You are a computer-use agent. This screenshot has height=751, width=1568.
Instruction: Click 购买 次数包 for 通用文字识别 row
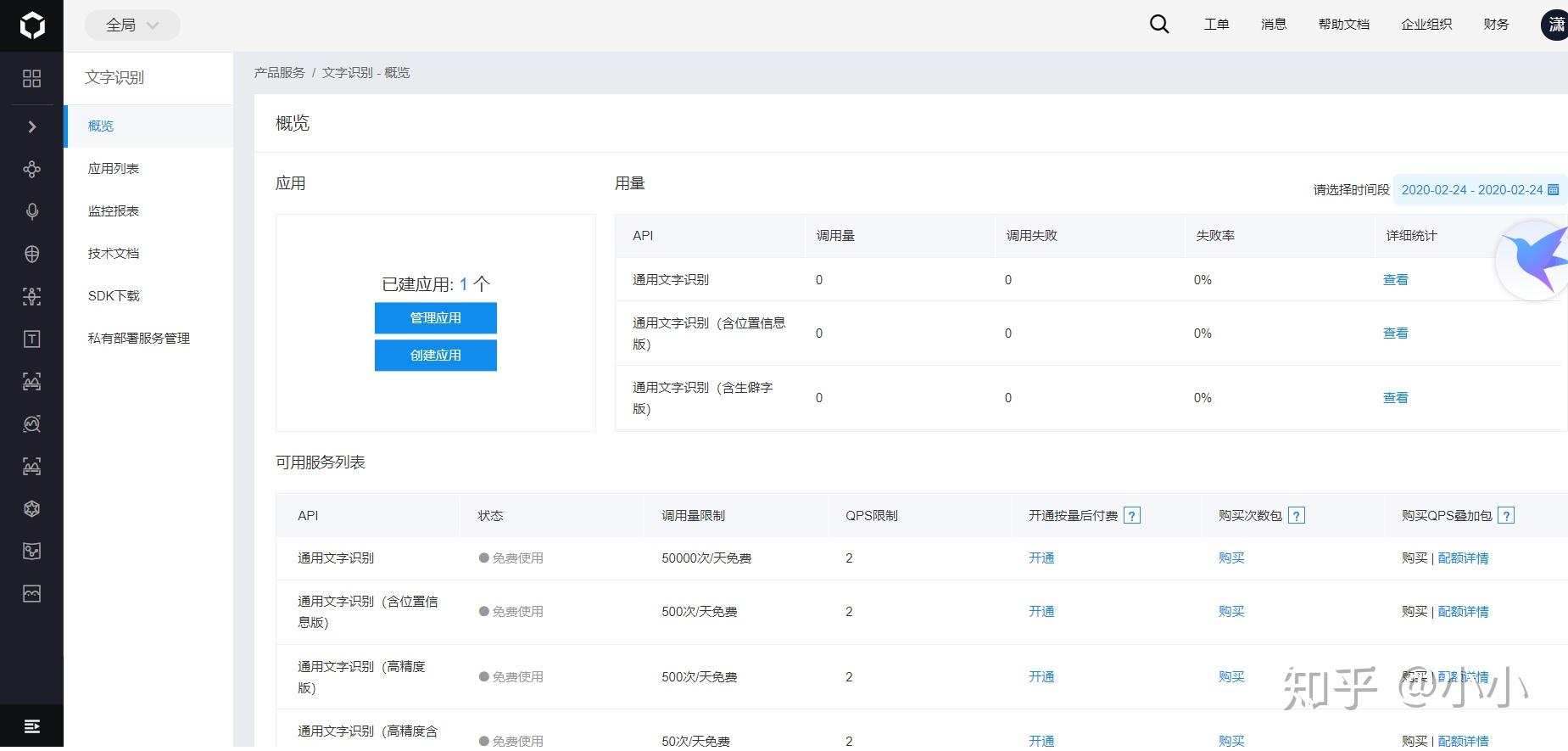[1231, 558]
